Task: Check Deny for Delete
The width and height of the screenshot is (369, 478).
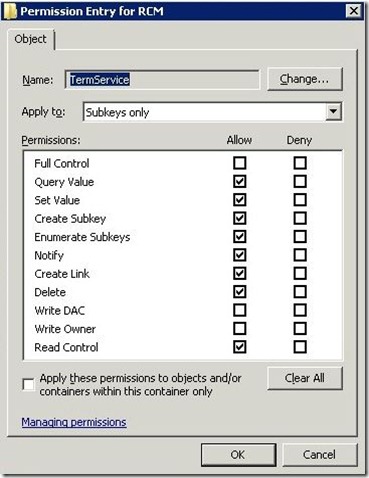Action: pos(300,292)
